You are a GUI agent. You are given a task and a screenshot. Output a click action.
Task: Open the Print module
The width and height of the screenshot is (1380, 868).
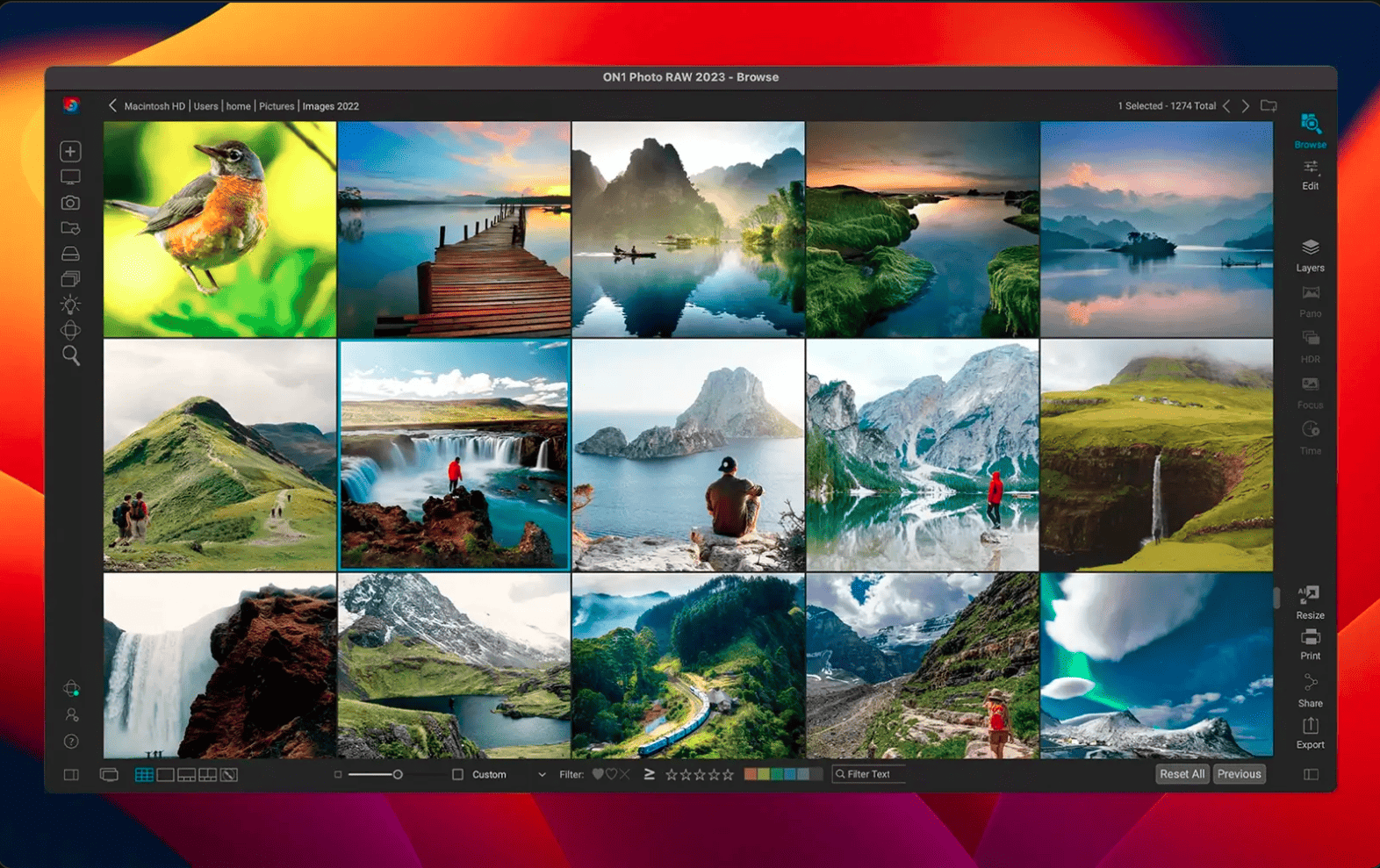(1310, 644)
